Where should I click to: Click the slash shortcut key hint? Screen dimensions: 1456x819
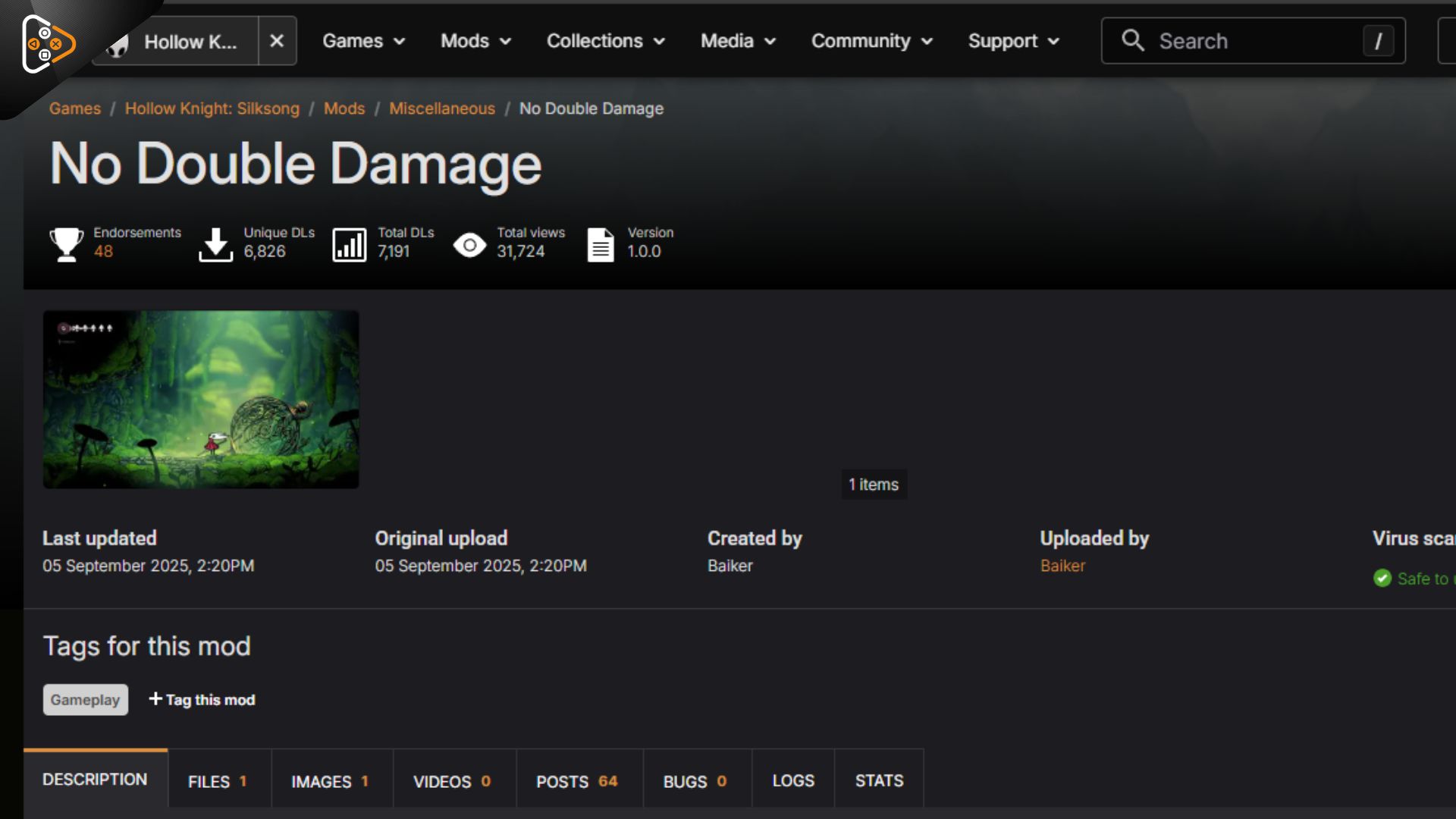1378,41
